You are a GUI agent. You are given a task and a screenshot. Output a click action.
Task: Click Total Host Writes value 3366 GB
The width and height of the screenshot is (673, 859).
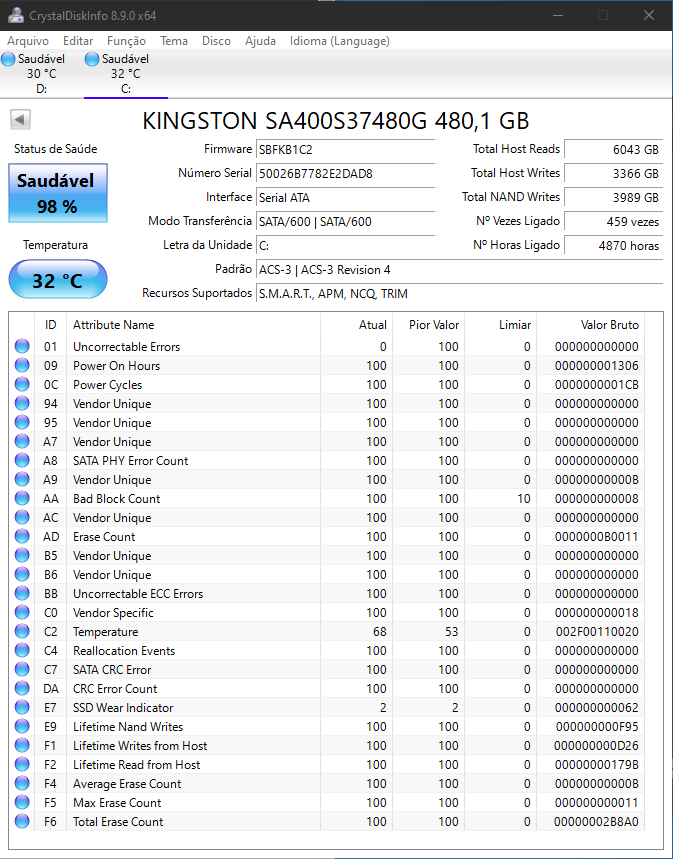[613, 174]
